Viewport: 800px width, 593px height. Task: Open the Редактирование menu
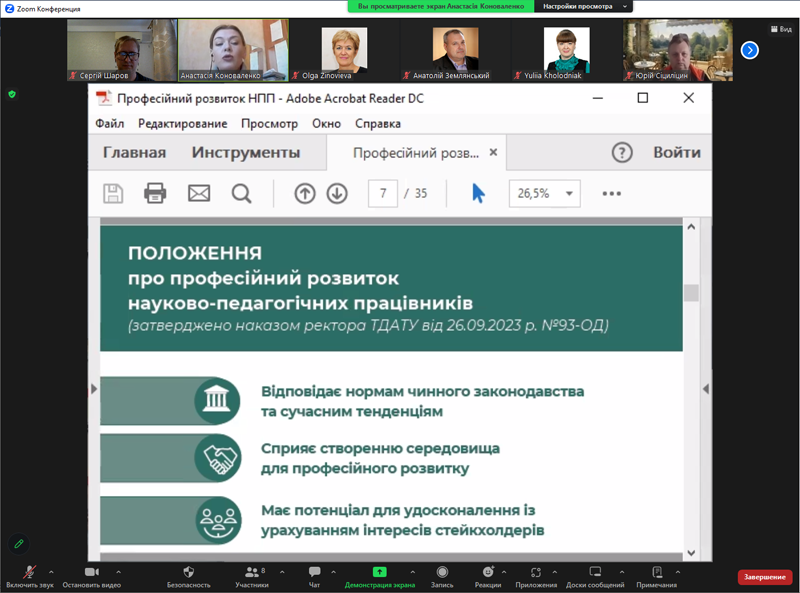pos(183,123)
